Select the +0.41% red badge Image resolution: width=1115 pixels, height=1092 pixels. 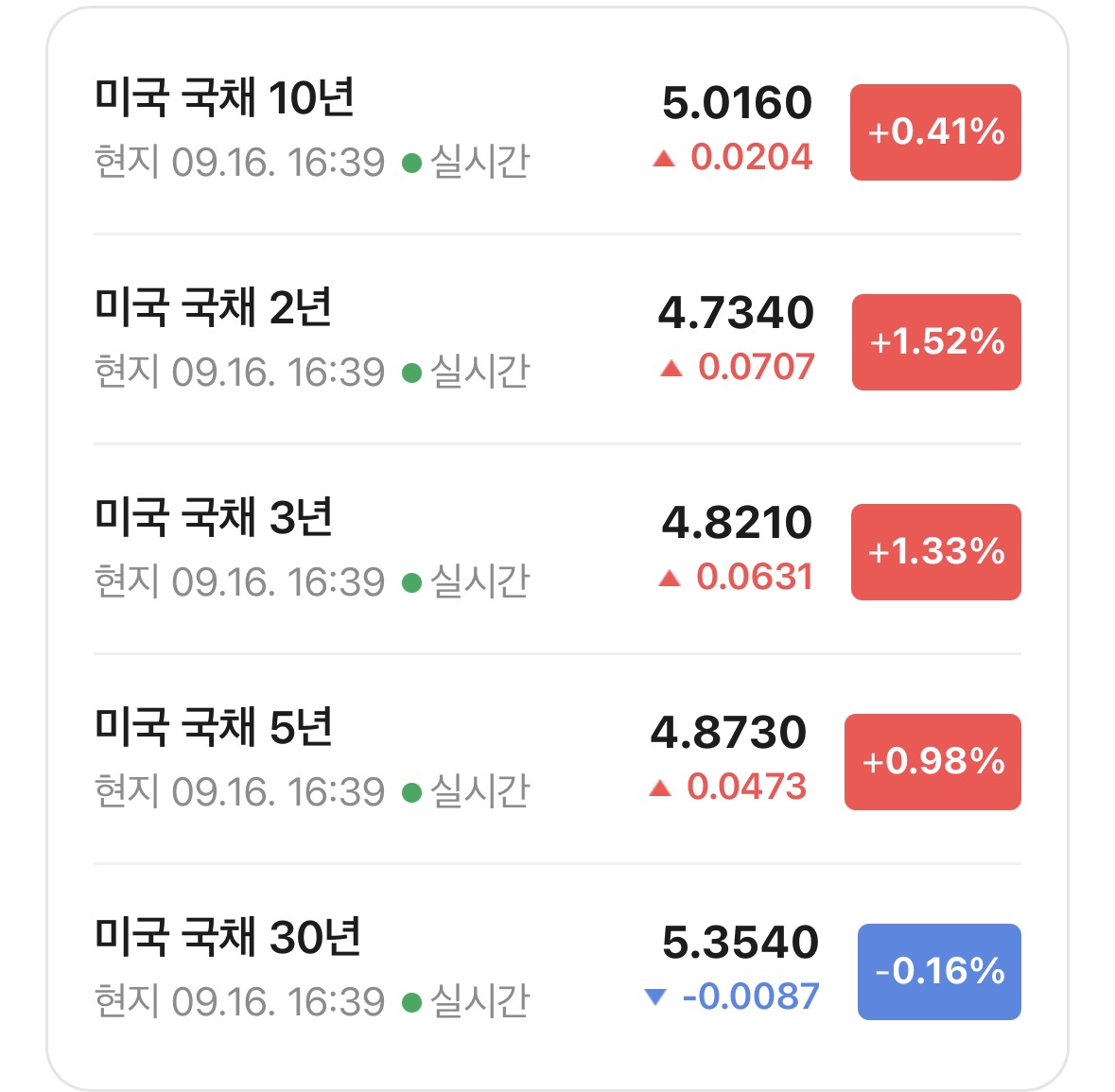click(x=935, y=132)
